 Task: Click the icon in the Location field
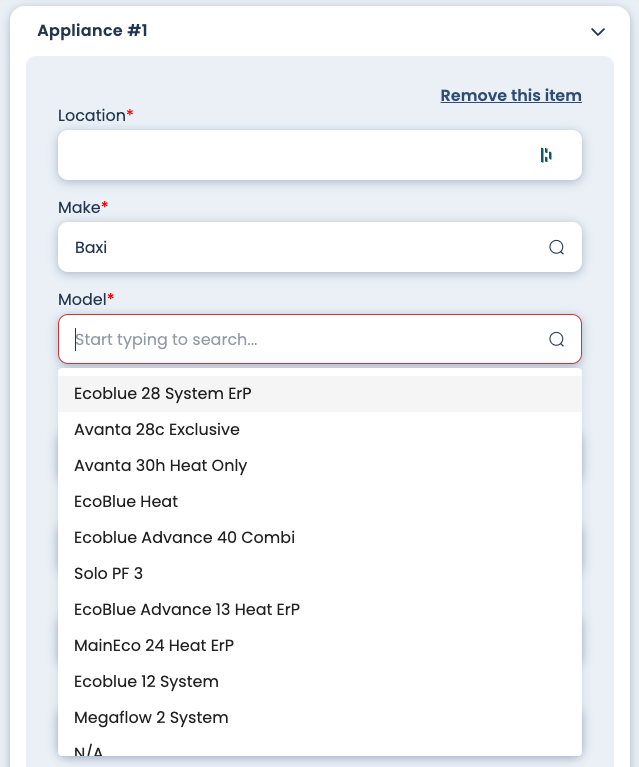(x=546, y=155)
